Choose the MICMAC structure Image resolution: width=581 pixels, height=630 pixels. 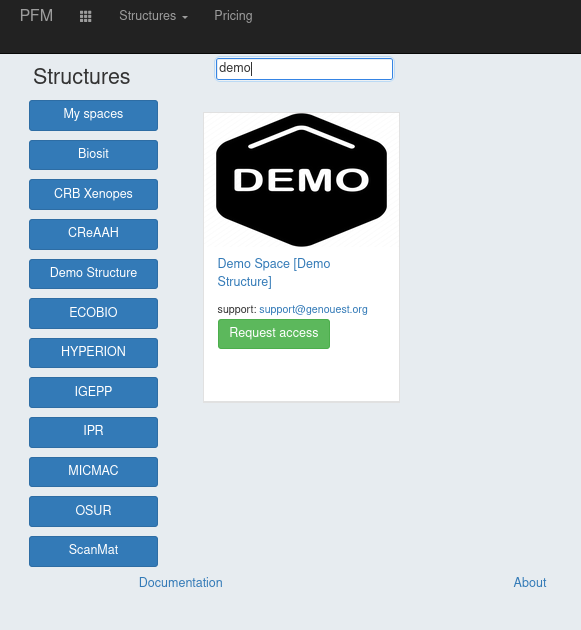93,472
